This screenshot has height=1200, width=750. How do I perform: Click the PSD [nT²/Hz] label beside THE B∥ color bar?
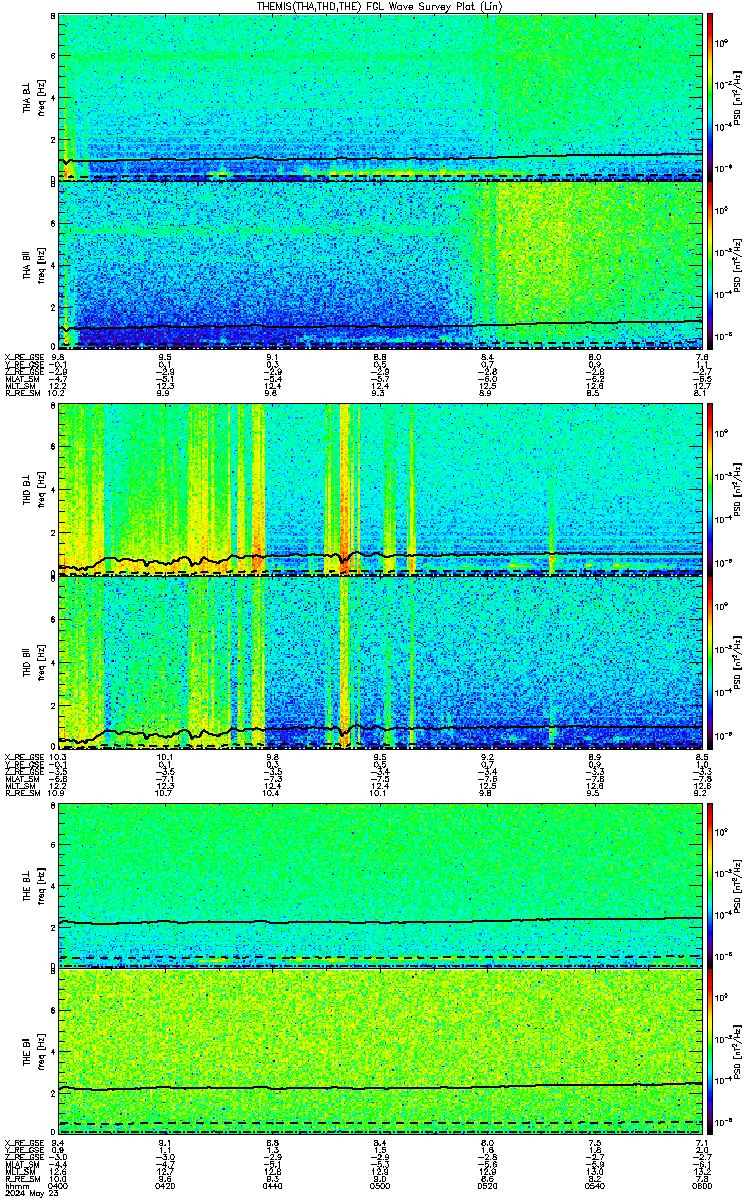[x=737, y=1053]
